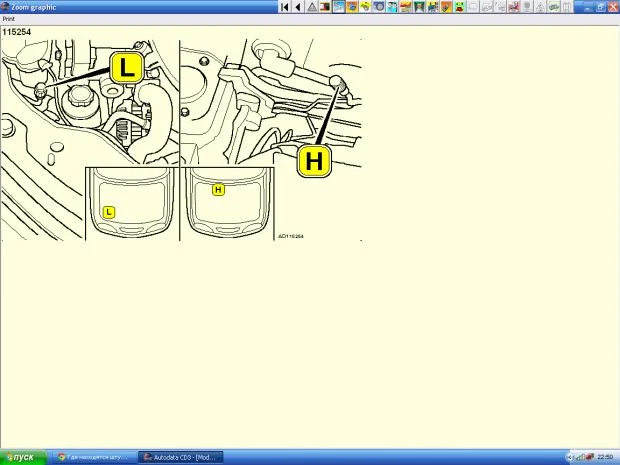Image resolution: width=620 pixels, height=465 pixels.
Task: Select the small H marker in inset
Action: pyautogui.click(x=218, y=189)
